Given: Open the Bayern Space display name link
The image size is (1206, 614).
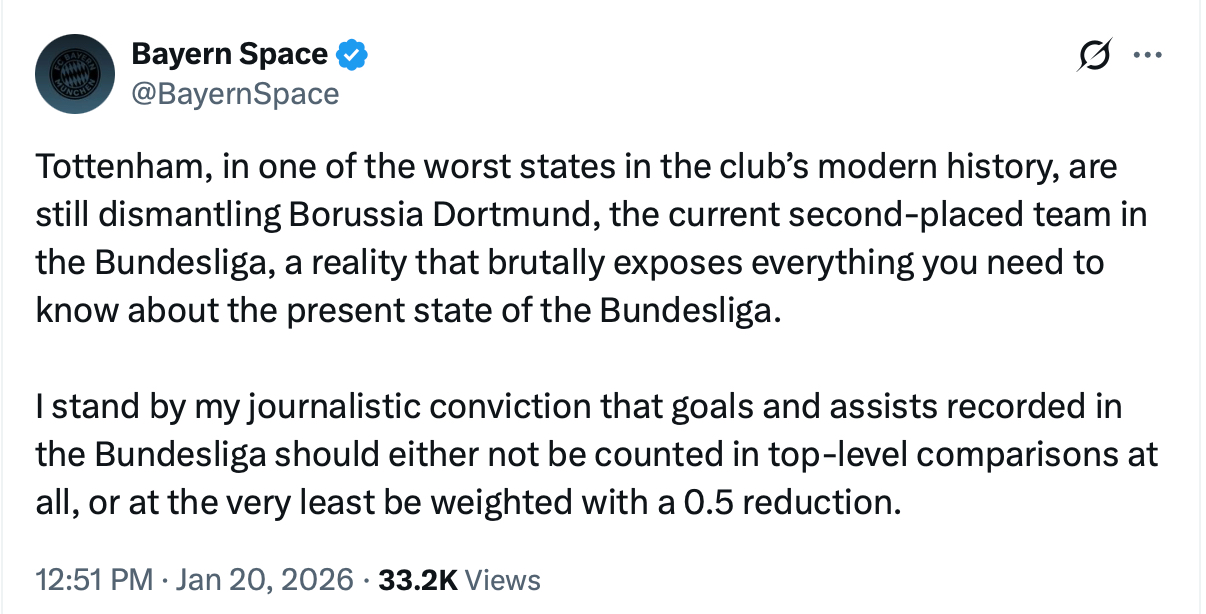Looking at the screenshot, I should tap(229, 55).
